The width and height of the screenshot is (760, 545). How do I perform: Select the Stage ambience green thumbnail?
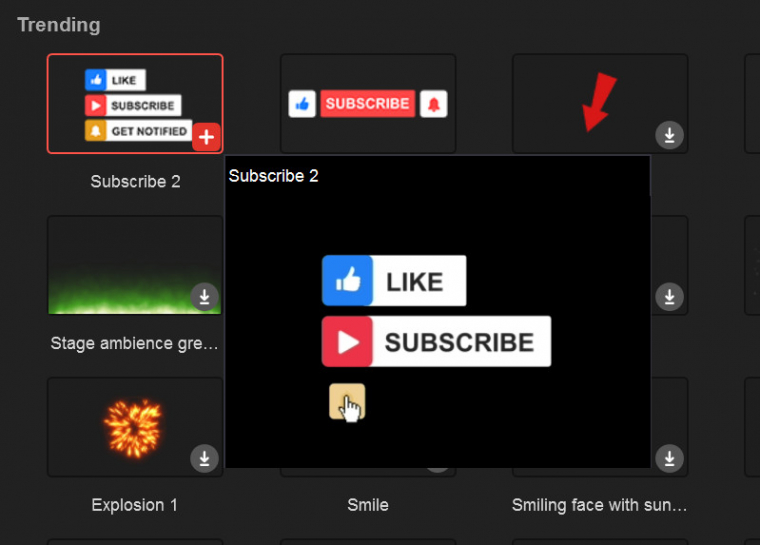coord(135,265)
